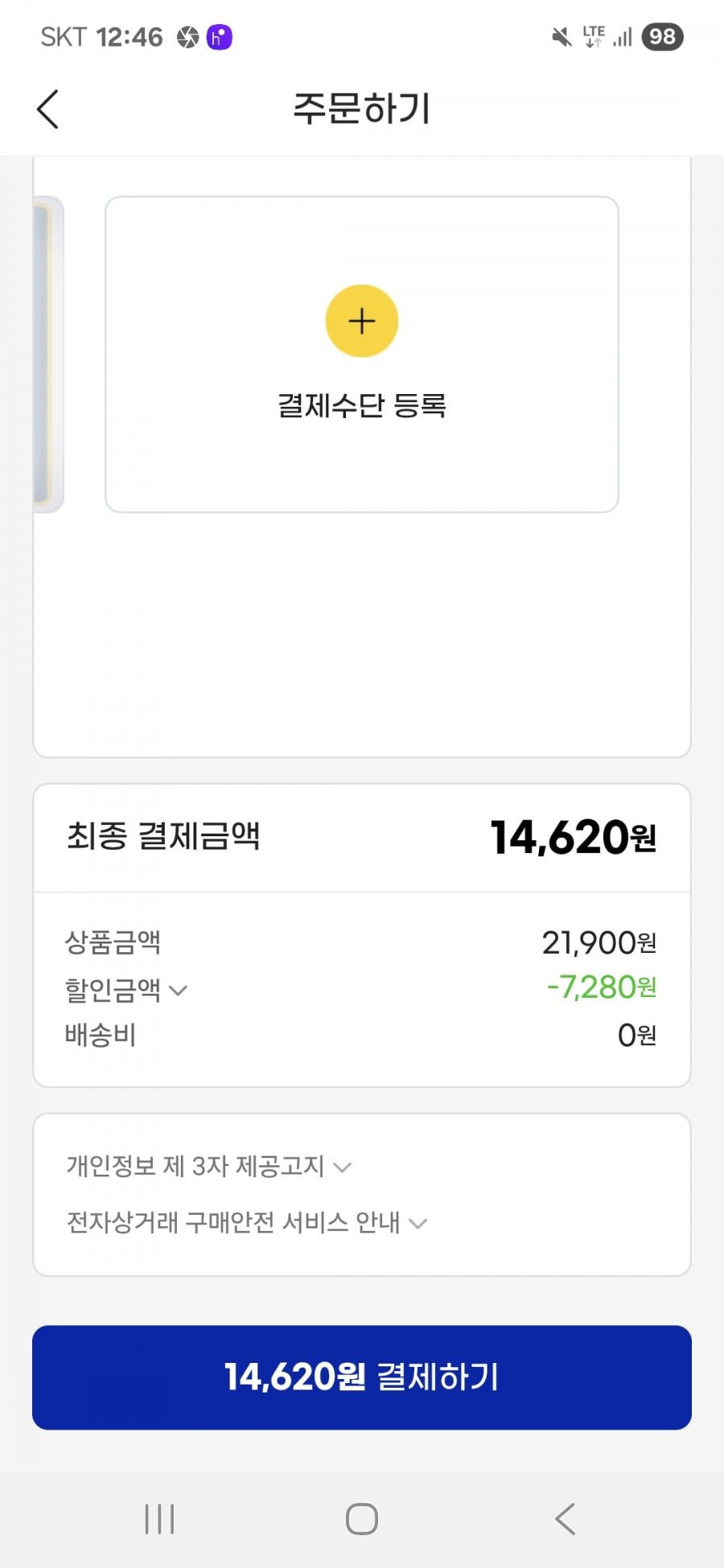Tap the 최종 결제금액 total of 14,620원
The image size is (724, 1568).
point(574,837)
